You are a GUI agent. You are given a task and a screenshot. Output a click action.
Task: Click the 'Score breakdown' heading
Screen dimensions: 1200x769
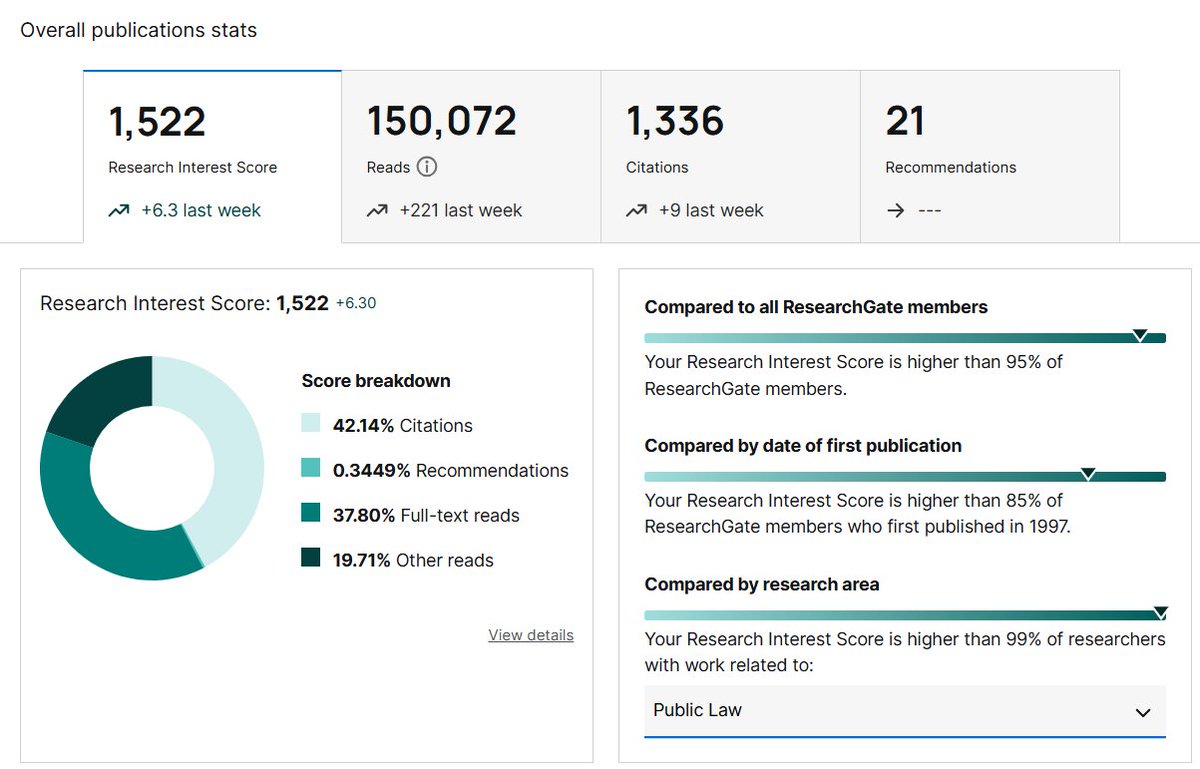[x=376, y=381]
